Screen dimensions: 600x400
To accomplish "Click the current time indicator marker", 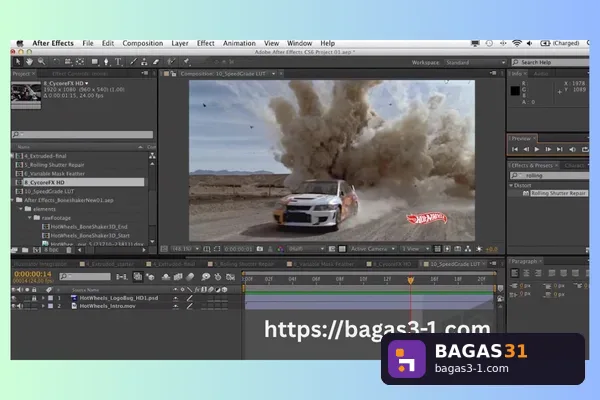I will pyautogui.click(x=411, y=280).
